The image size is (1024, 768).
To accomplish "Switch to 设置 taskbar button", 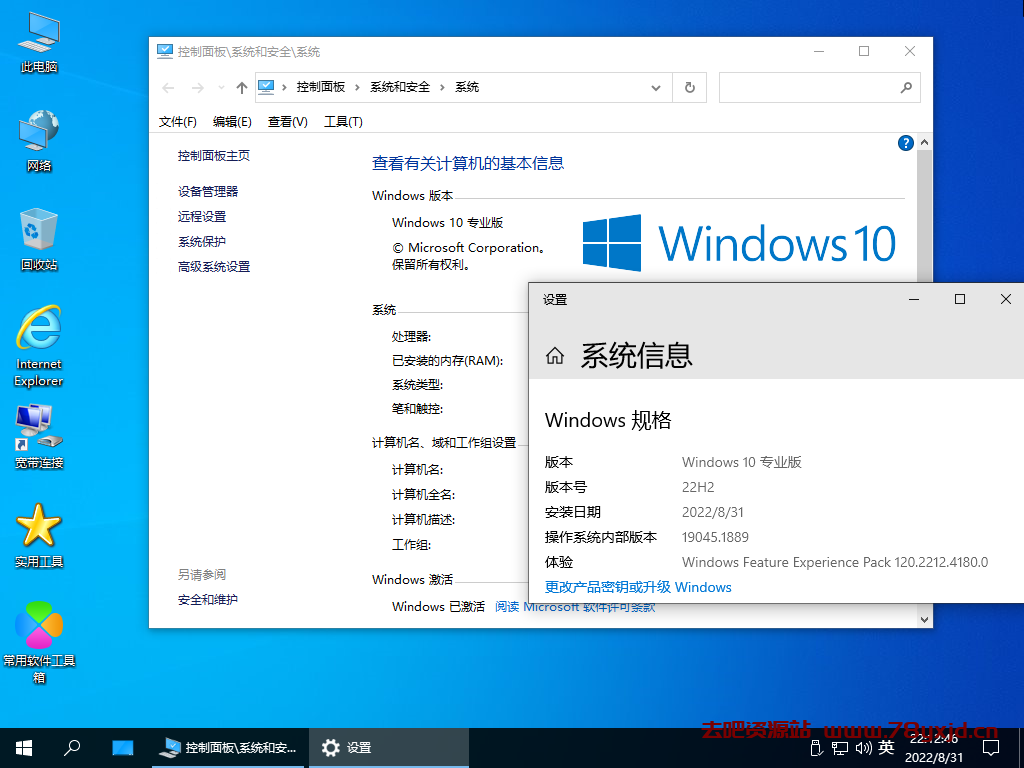I will 389,748.
